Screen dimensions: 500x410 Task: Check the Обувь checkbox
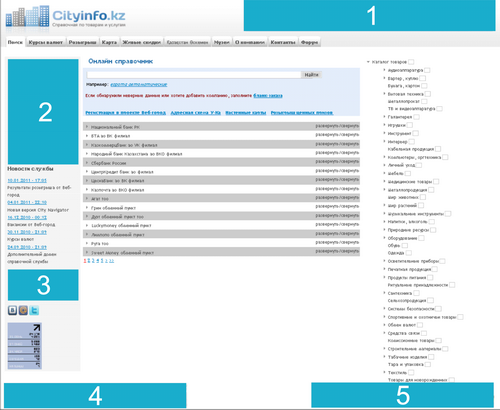click(x=404, y=245)
